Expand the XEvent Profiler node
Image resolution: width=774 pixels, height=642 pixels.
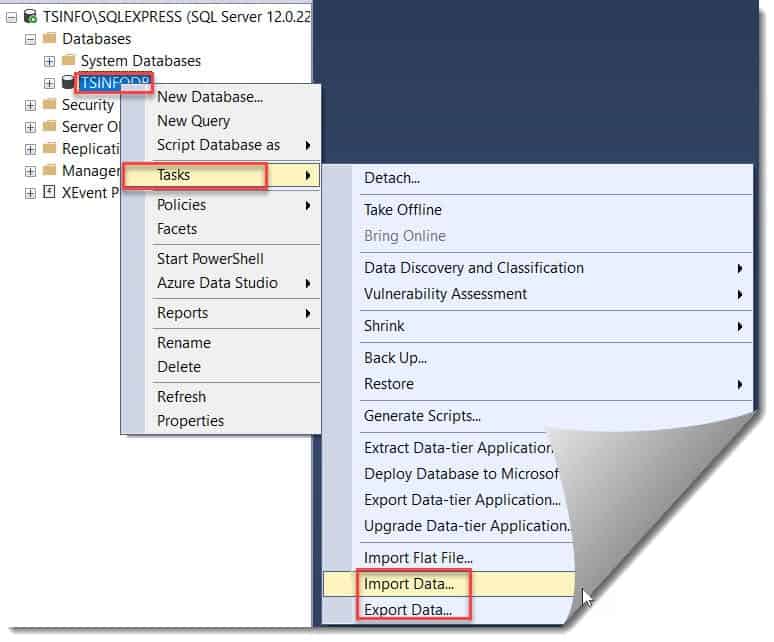30,193
